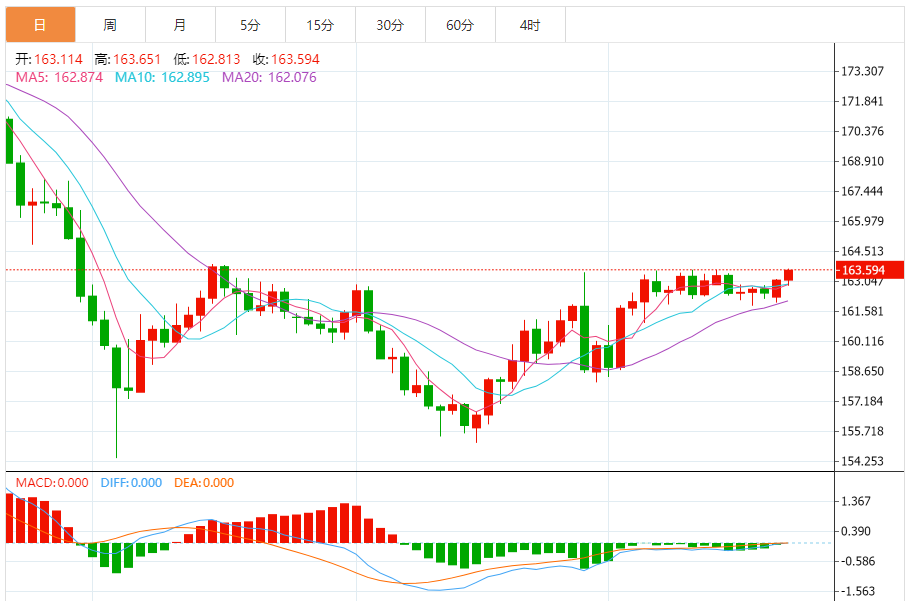The image size is (910, 601).
Task: Select the 15分 interval tab
Action: point(320,25)
